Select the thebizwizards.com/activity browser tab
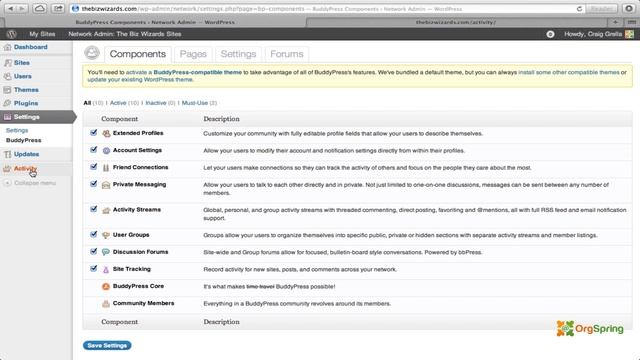The width and height of the screenshot is (640, 360). click(456, 22)
